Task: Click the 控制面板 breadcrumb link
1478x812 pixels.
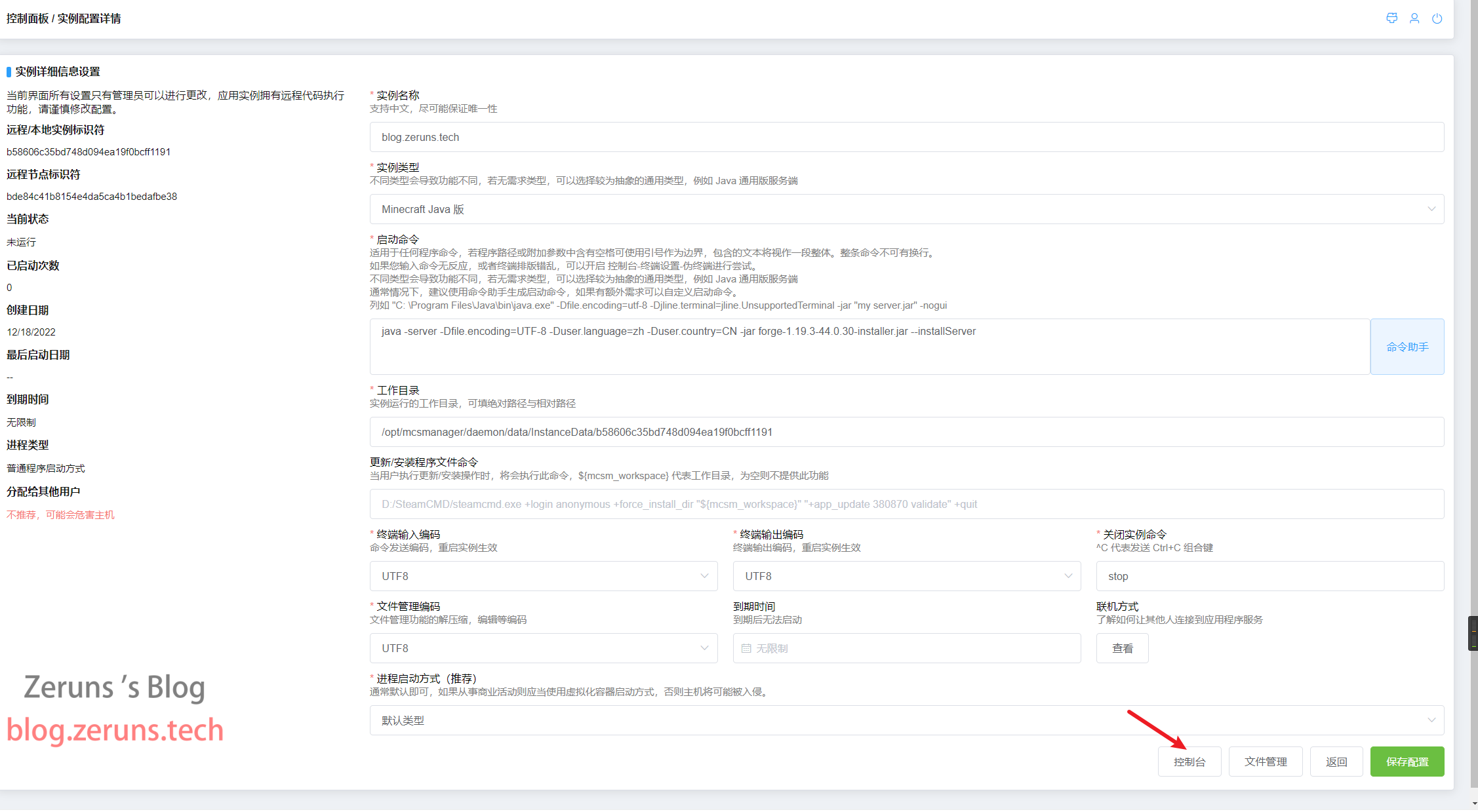Action: coord(28,18)
